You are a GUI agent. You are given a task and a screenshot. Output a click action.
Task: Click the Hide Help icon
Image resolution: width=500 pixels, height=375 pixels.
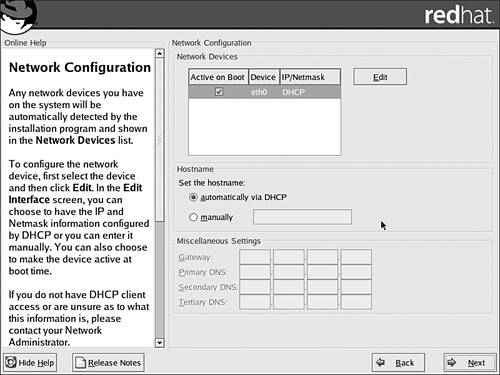coord(11,362)
